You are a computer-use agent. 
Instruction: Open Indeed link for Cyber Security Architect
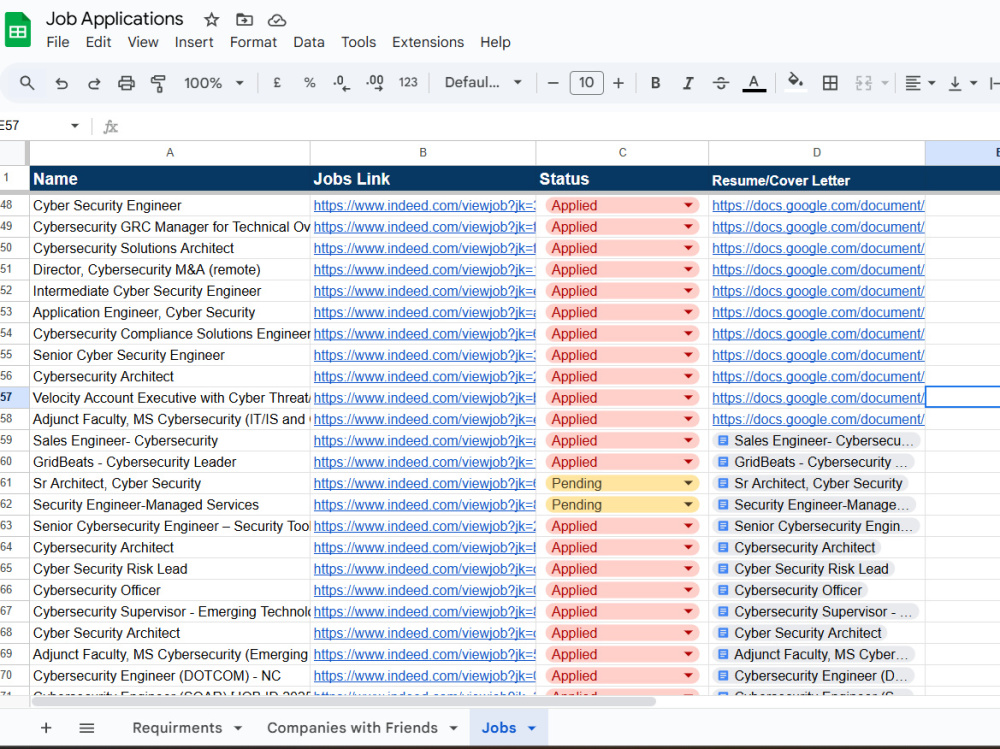[424, 633]
